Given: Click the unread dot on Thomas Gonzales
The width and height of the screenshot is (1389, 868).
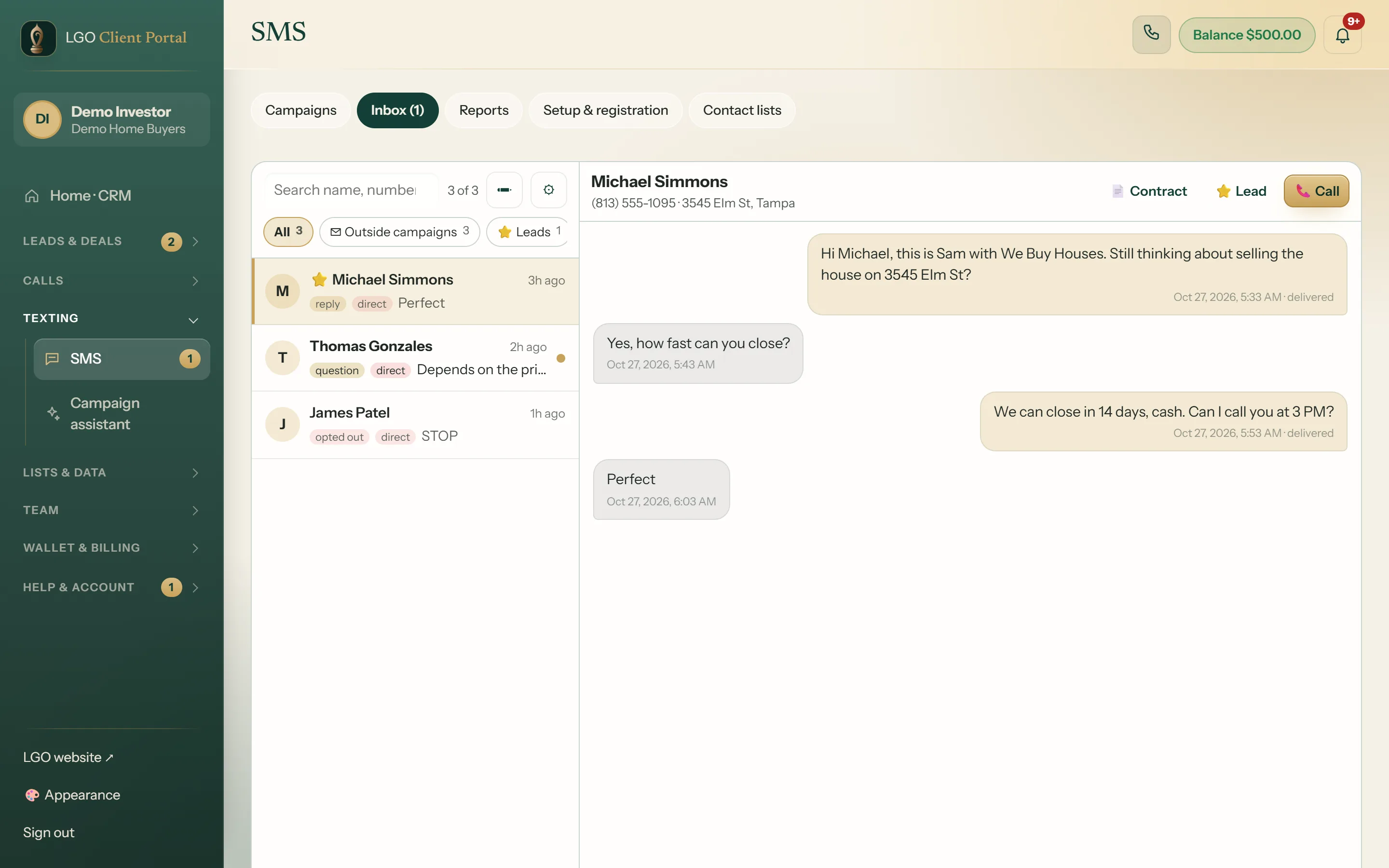Looking at the screenshot, I should (x=561, y=358).
